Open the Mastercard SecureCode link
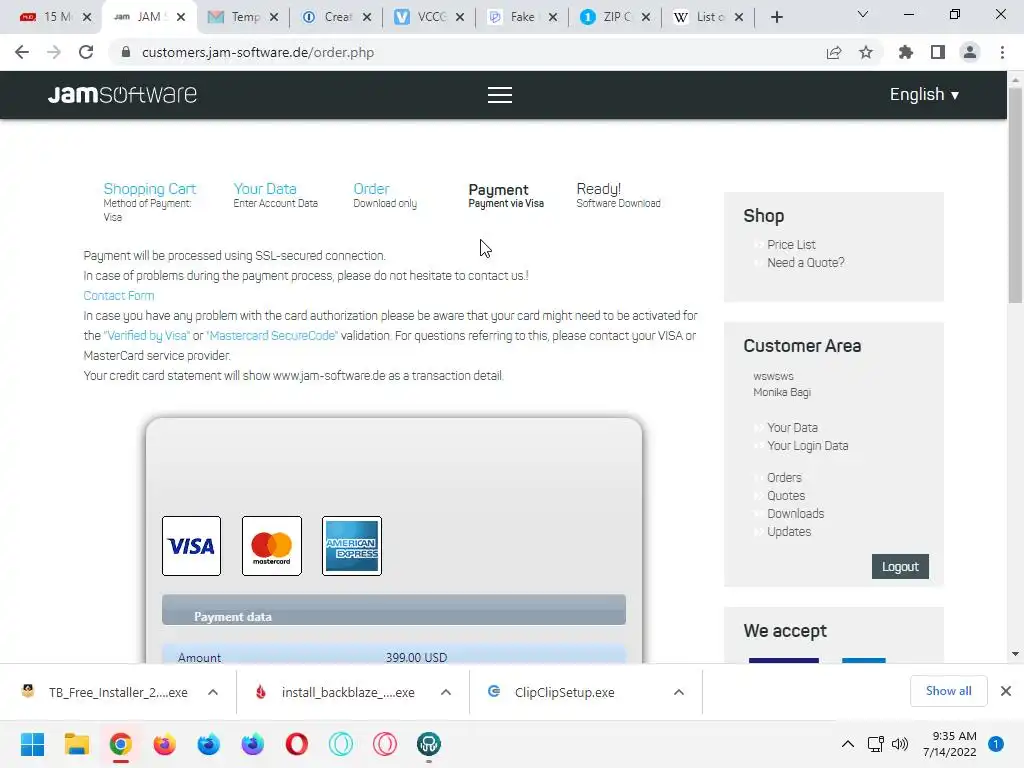Viewport: 1024px width, 768px height. pos(272,336)
